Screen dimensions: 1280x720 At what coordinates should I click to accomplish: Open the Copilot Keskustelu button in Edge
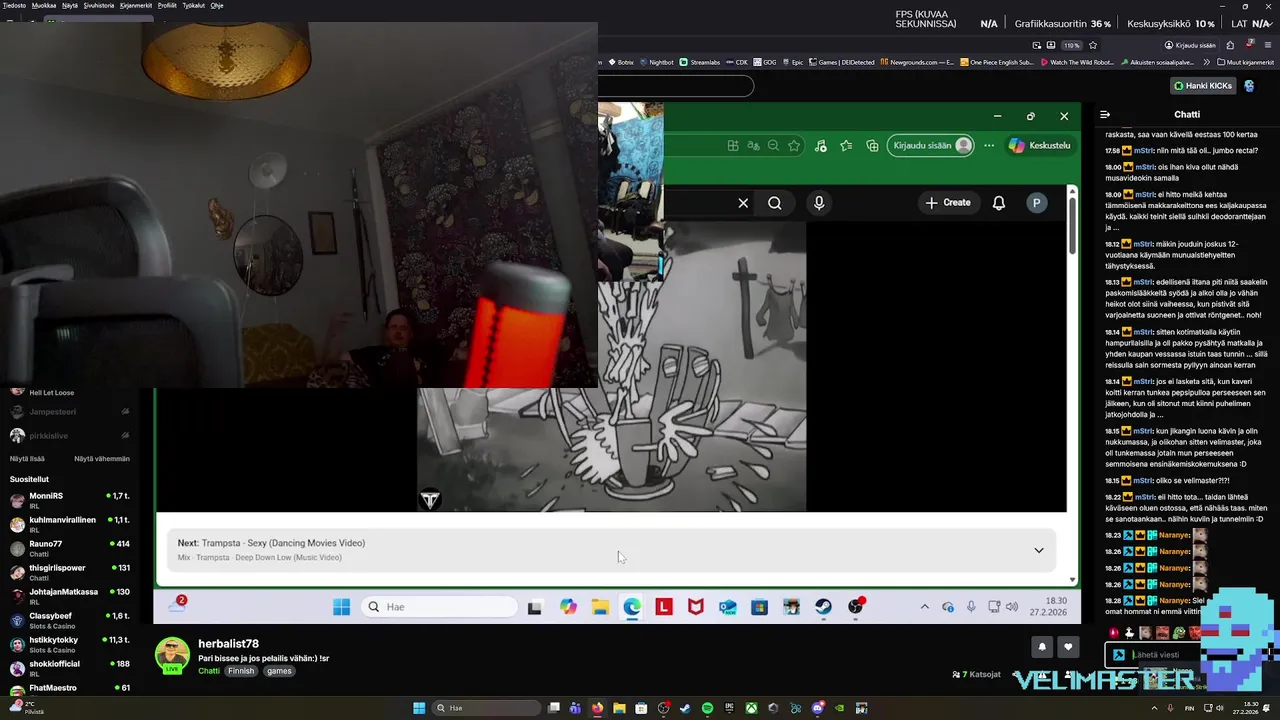tap(1039, 146)
